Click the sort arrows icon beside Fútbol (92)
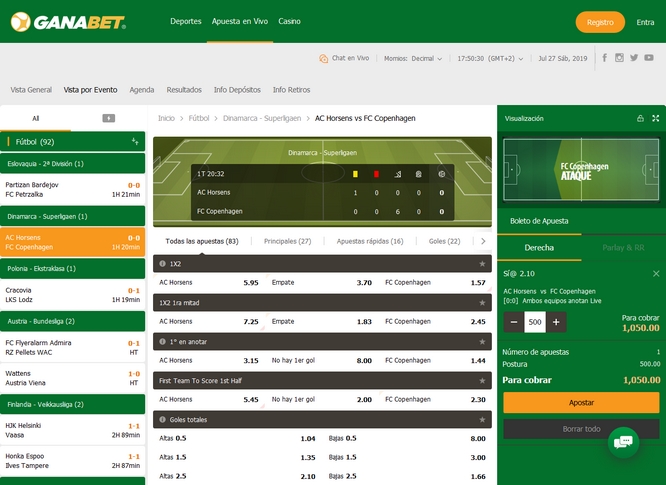Screen dimensions: 666x485 (x=135, y=141)
